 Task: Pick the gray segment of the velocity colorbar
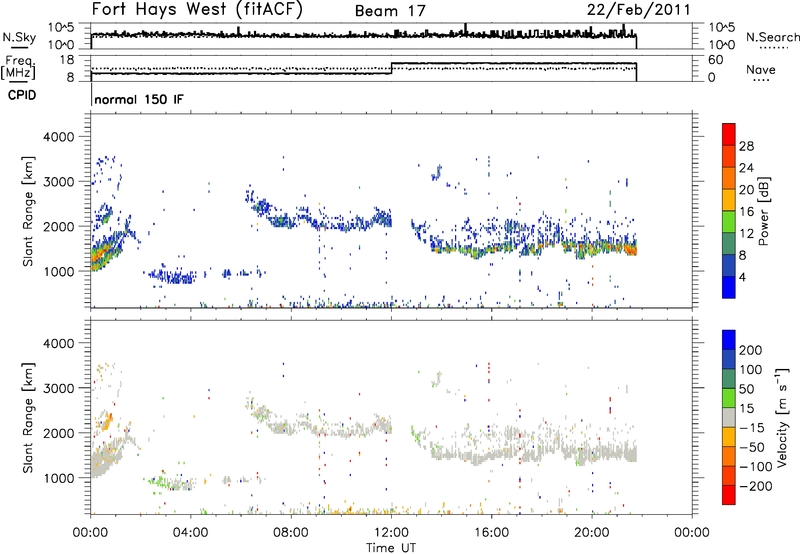[729, 417]
